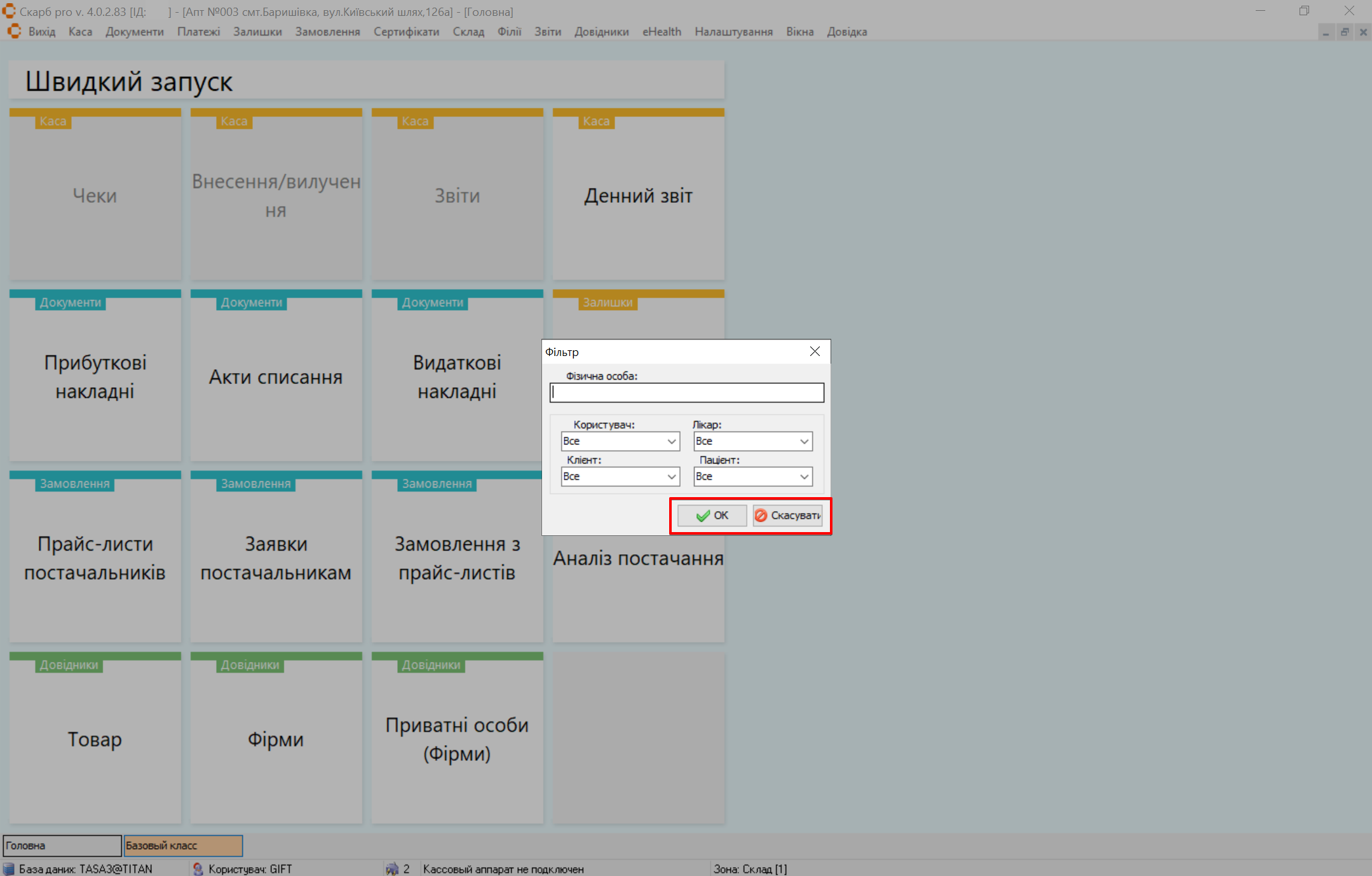
Task: Open the Денний звіт tile
Action: (x=638, y=196)
